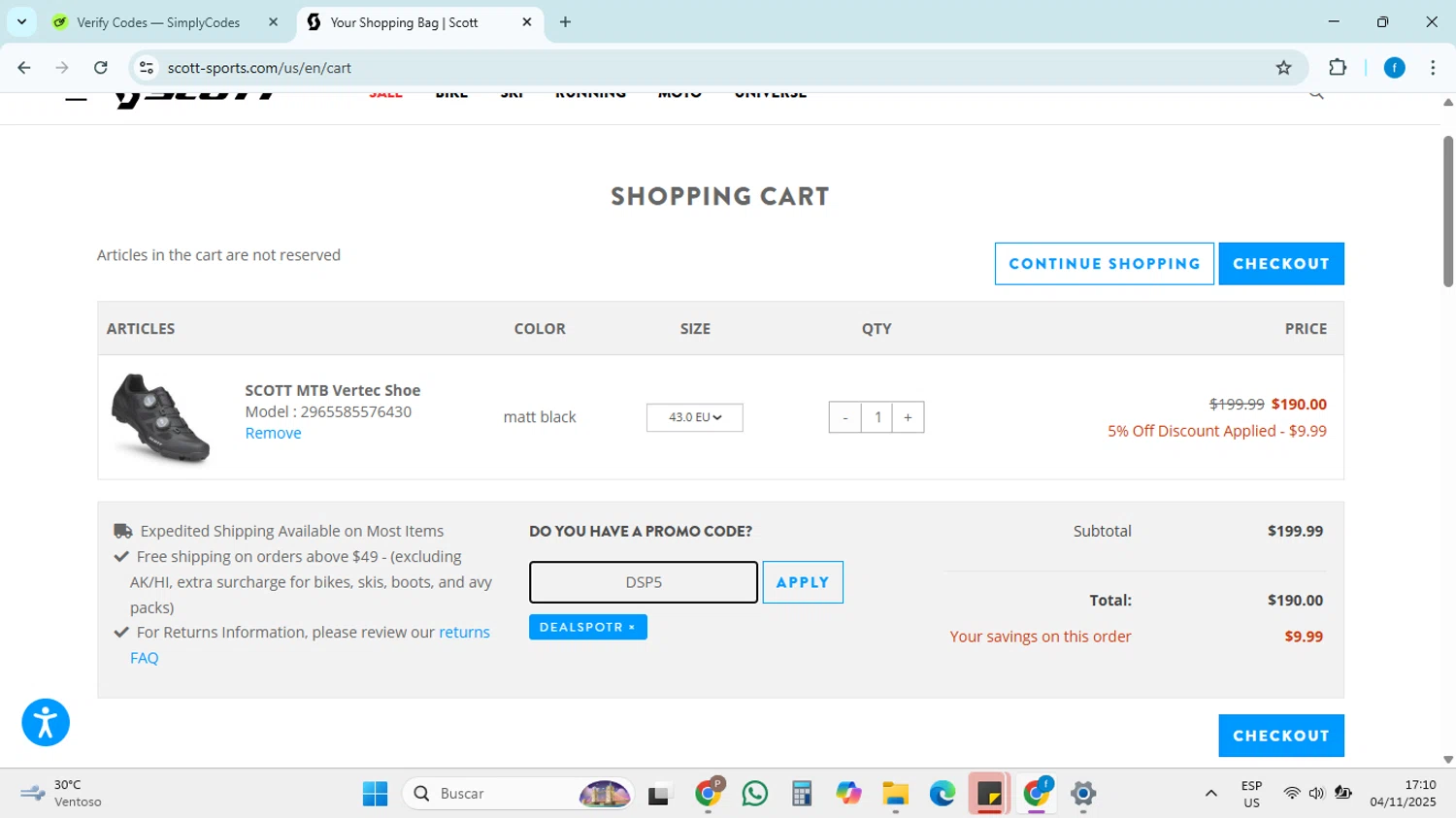Screen dimensions: 1456x818
Task: Decrease quantity with the minus button
Action: click(x=845, y=417)
